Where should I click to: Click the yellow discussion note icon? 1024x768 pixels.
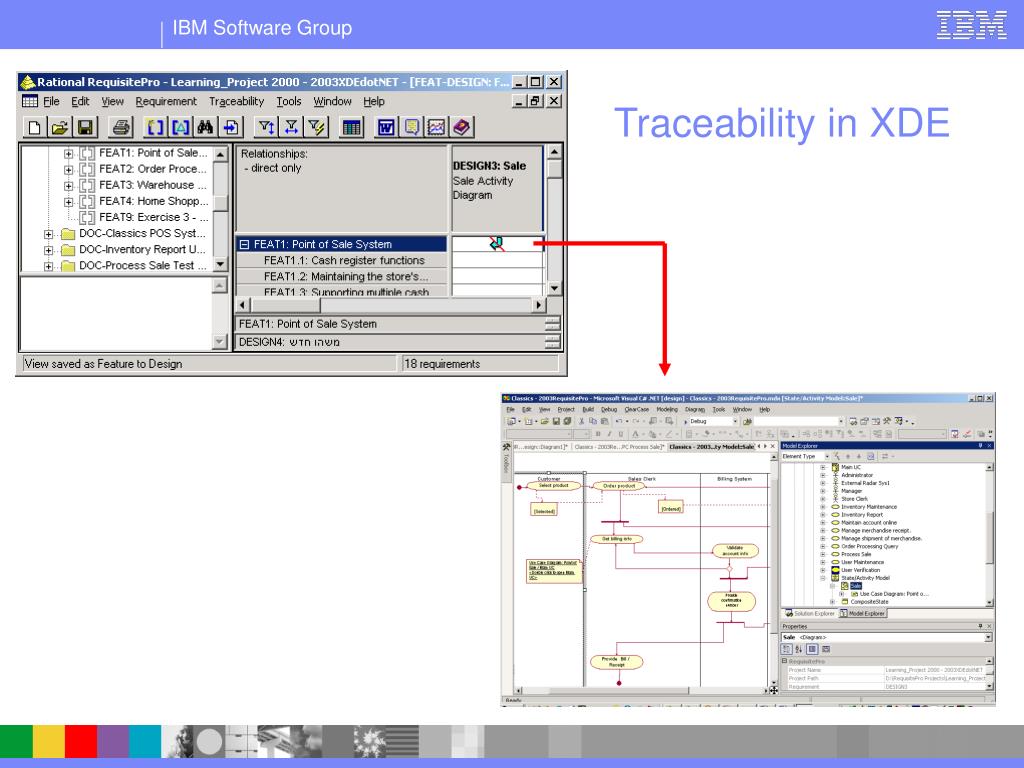click(x=411, y=127)
